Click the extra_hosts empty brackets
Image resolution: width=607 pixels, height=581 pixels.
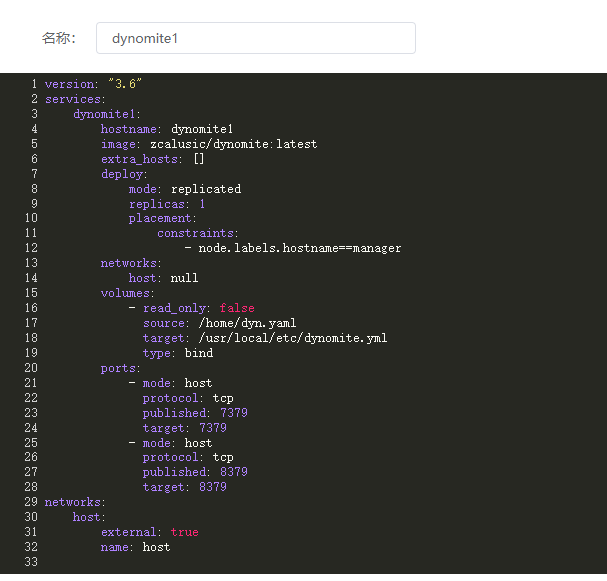198,159
